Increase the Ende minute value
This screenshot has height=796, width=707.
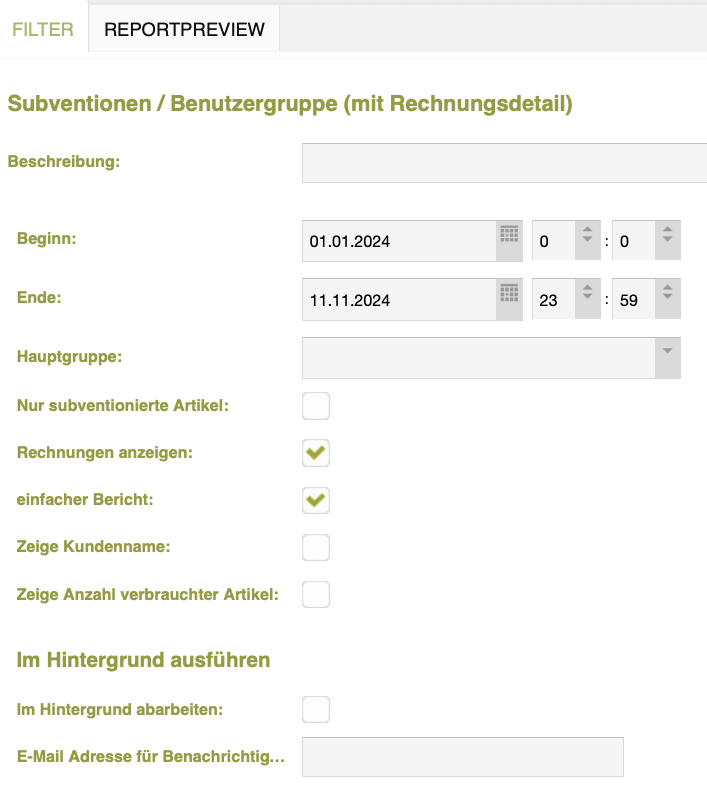pos(667,288)
